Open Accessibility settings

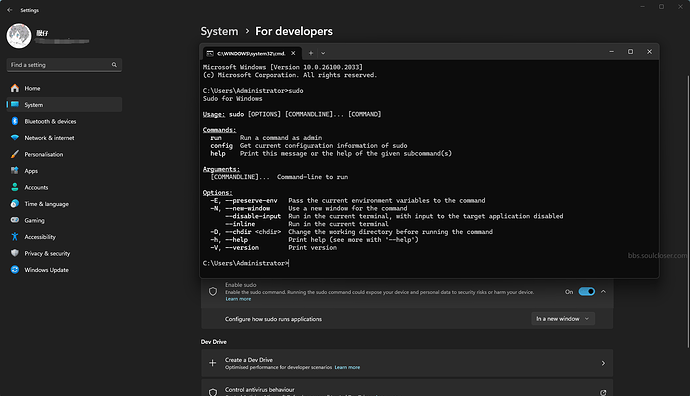tap(64, 237)
